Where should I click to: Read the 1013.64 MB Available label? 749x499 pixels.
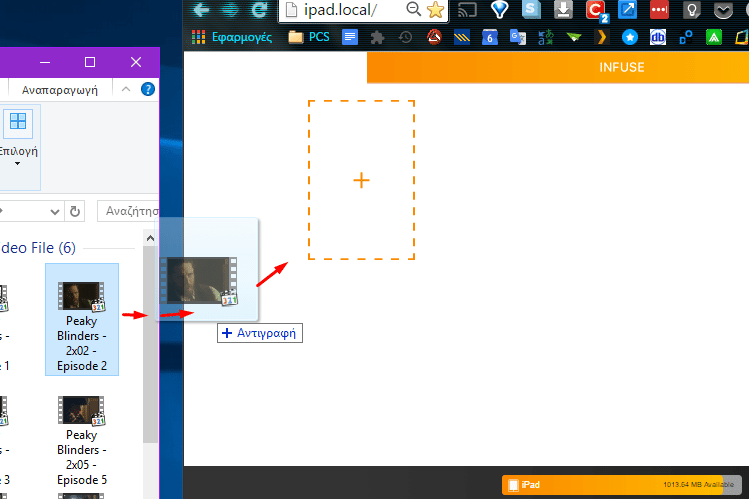698,485
